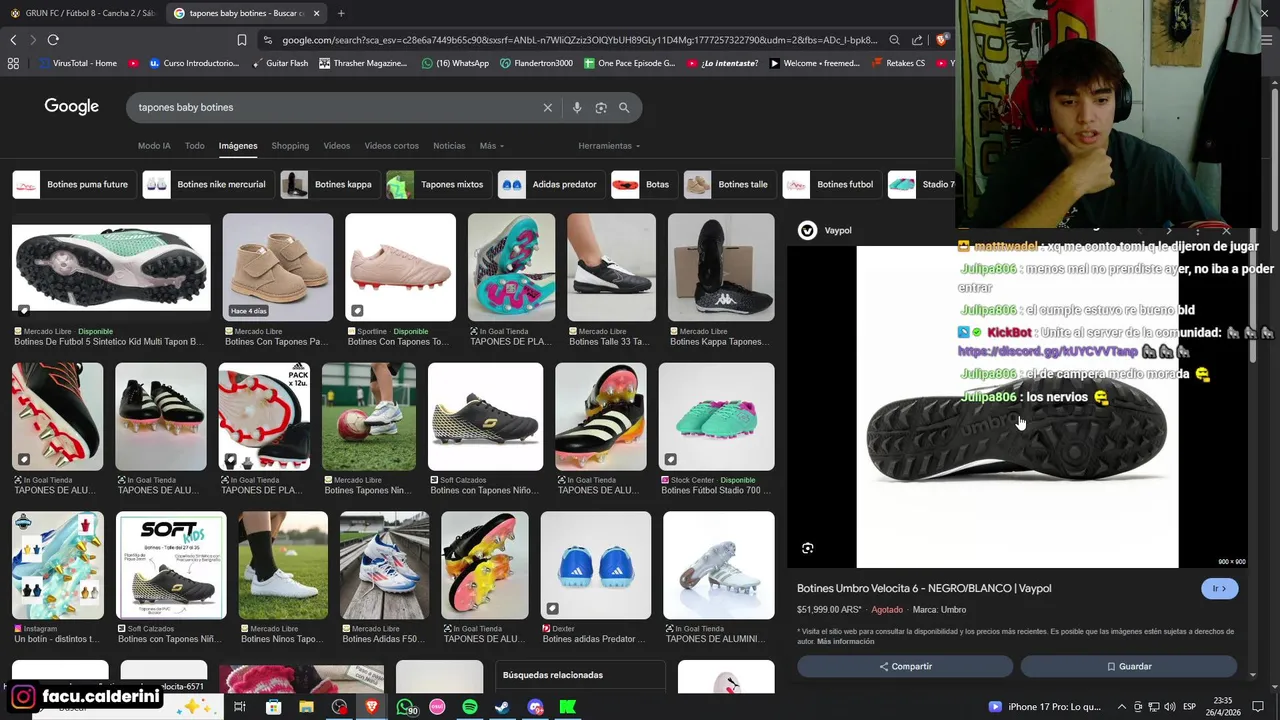Switch to the Videos tab

point(337,146)
